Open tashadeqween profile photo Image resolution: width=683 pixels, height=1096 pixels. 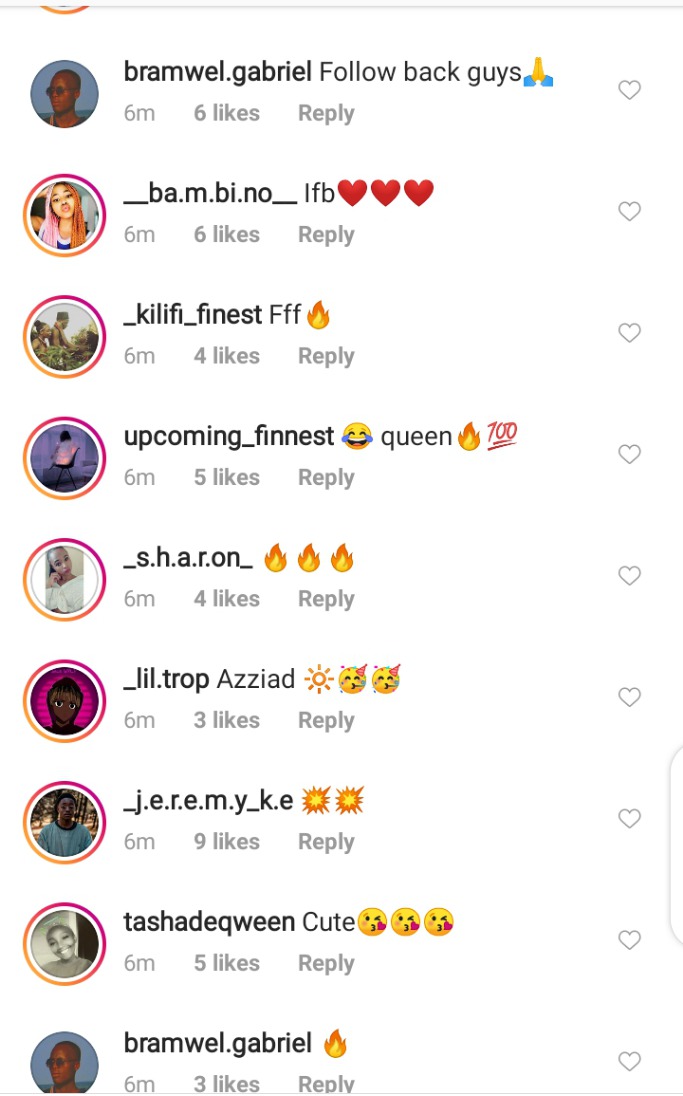(x=64, y=944)
